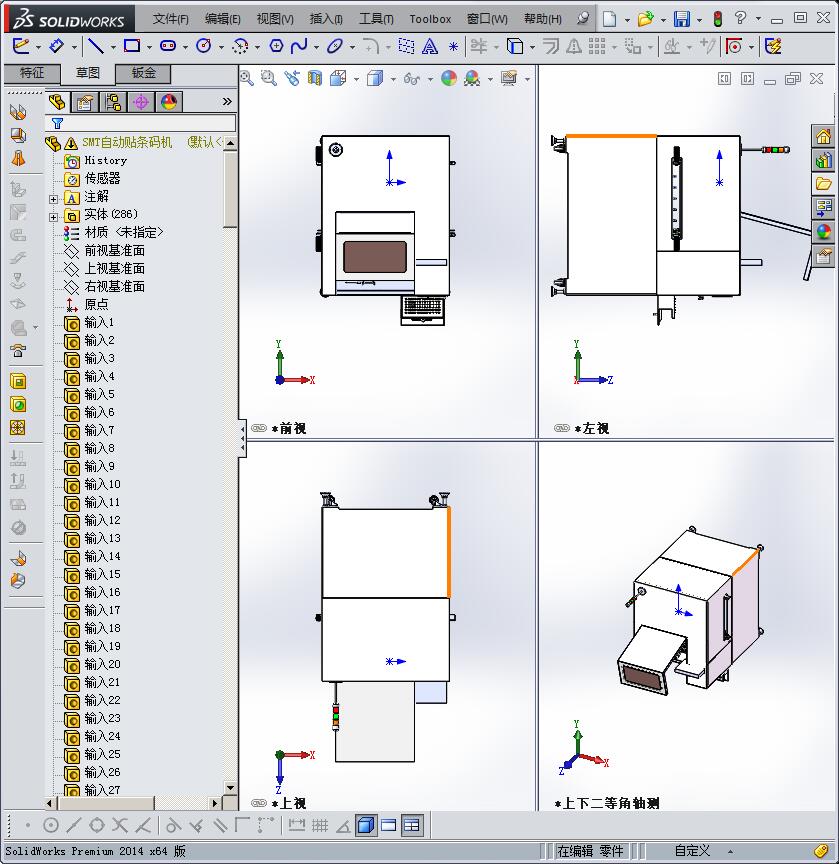Screen dimensions: 839x864
Task: Toggle two-view horizontal viewport layout
Action: click(x=388, y=825)
